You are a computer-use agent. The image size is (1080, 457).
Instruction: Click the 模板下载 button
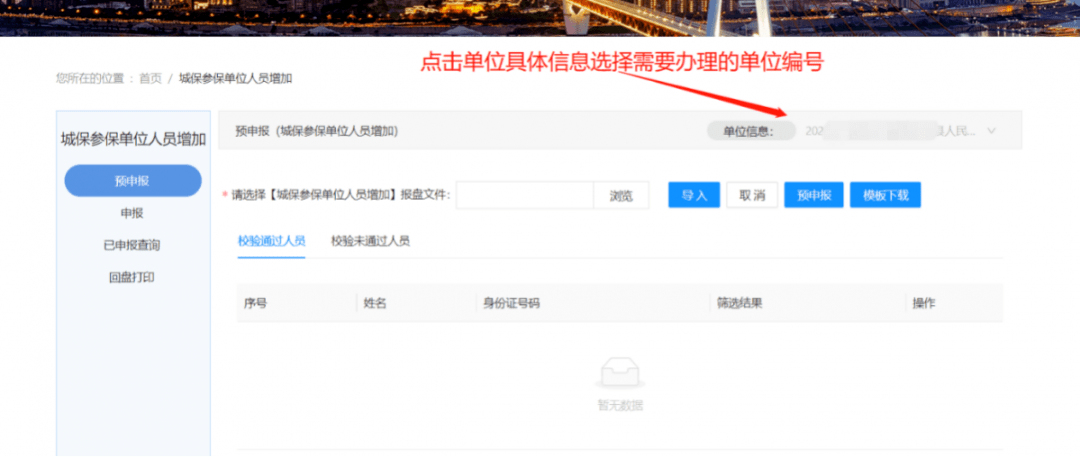point(885,196)
